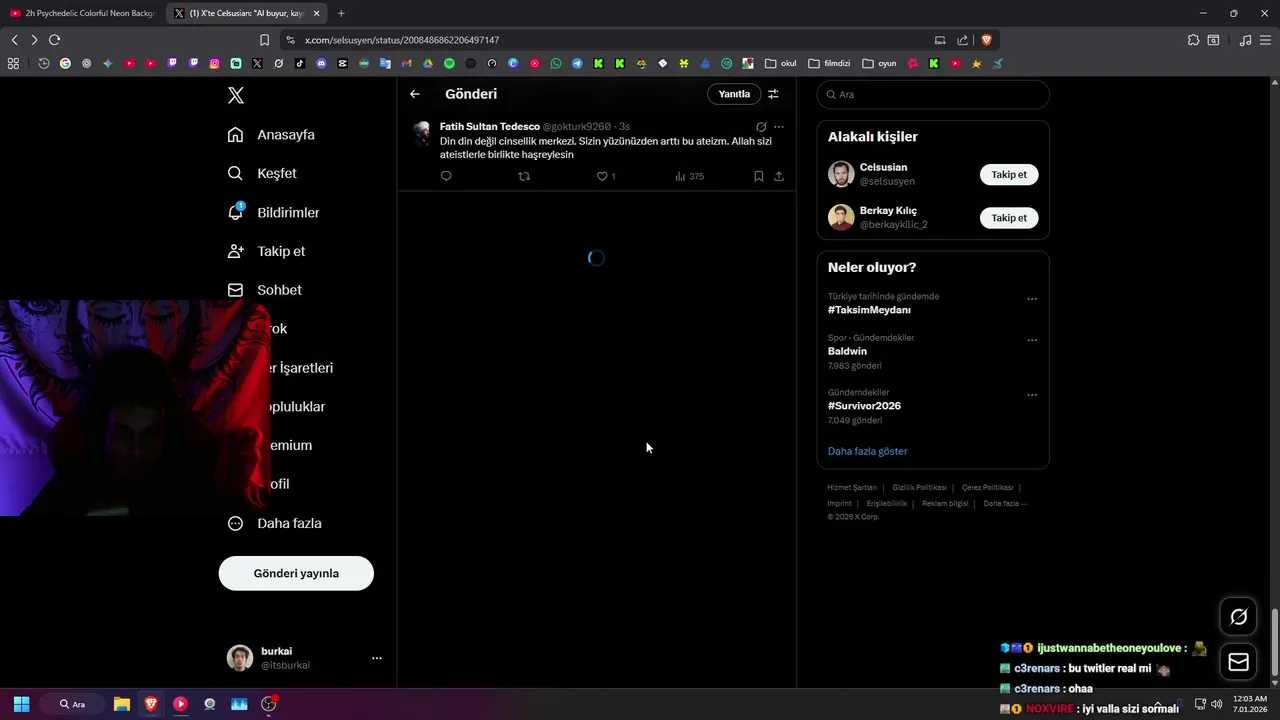The image size is (1280, 720).
Task: Click the Yanıtla button
Action: coord(734,94)
